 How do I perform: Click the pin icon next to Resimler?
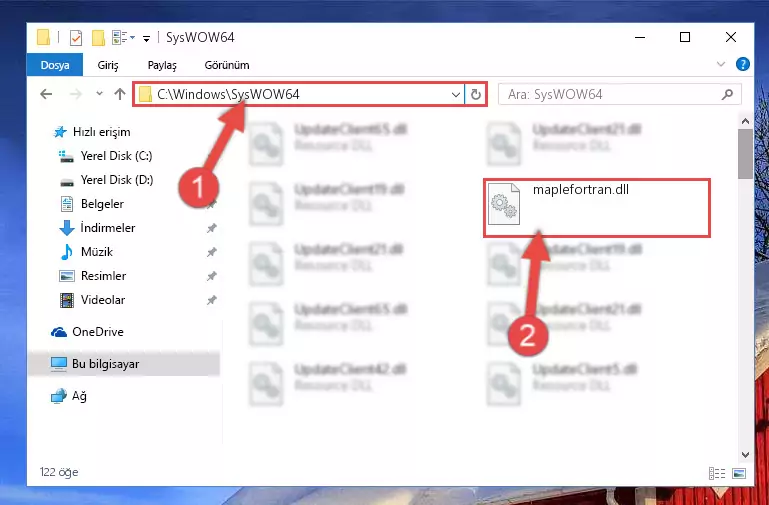click(211, 276)
